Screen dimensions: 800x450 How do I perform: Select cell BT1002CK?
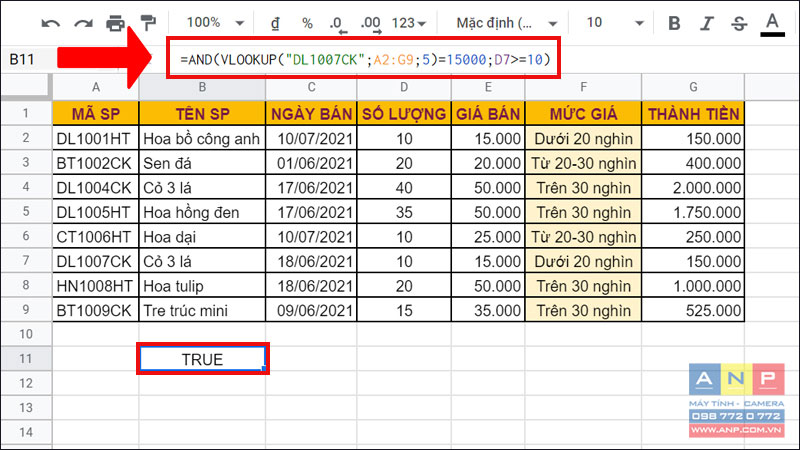[x=96, y=163]
